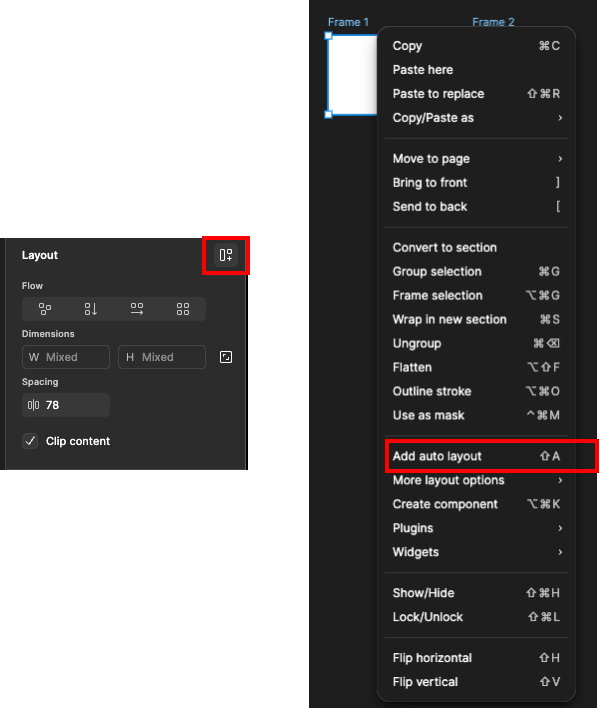The height and width of the screenshot is (708, 600).
Task: Click the spacing icon in the gap field
Action: 33,405
